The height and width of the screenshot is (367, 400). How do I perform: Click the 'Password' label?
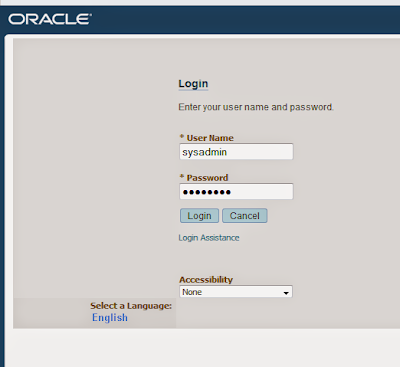pyautogui.click(x=207, y=178)
